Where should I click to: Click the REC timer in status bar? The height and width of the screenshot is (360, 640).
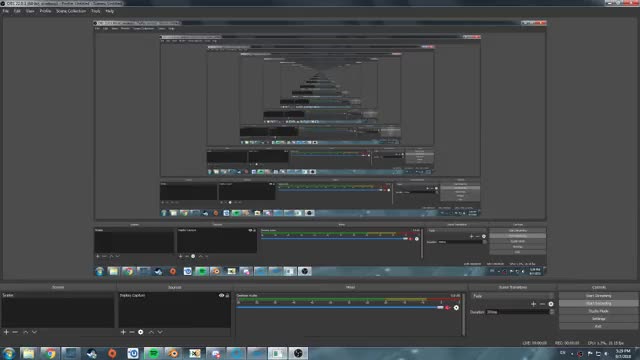click(x=567, y=343)
